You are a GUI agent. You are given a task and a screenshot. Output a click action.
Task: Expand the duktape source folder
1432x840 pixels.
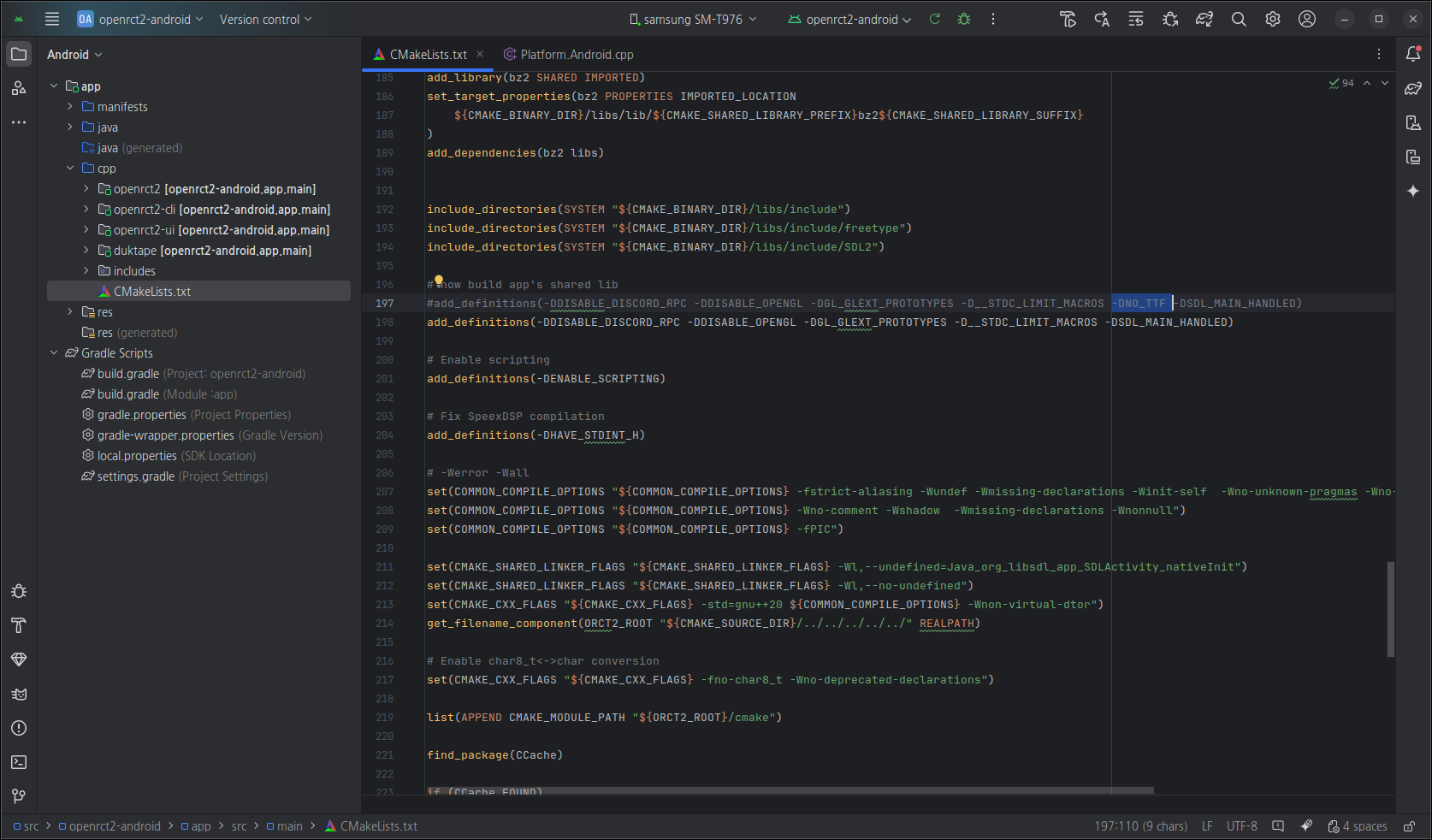(86, 251)
